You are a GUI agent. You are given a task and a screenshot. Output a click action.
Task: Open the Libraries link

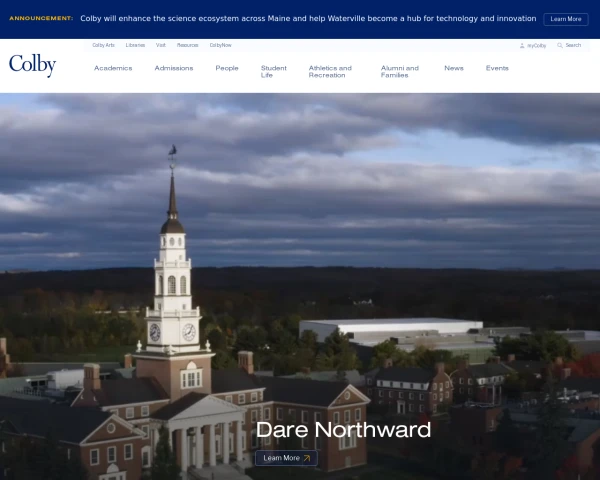(x=135, y=45)
